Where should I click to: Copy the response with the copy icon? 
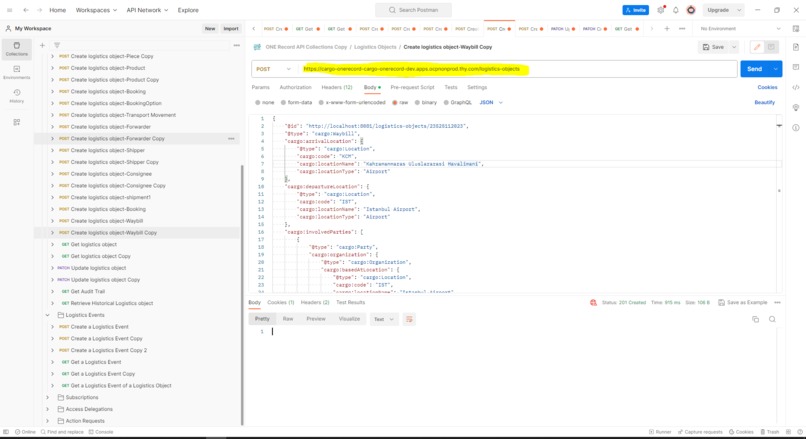point(756,319)
